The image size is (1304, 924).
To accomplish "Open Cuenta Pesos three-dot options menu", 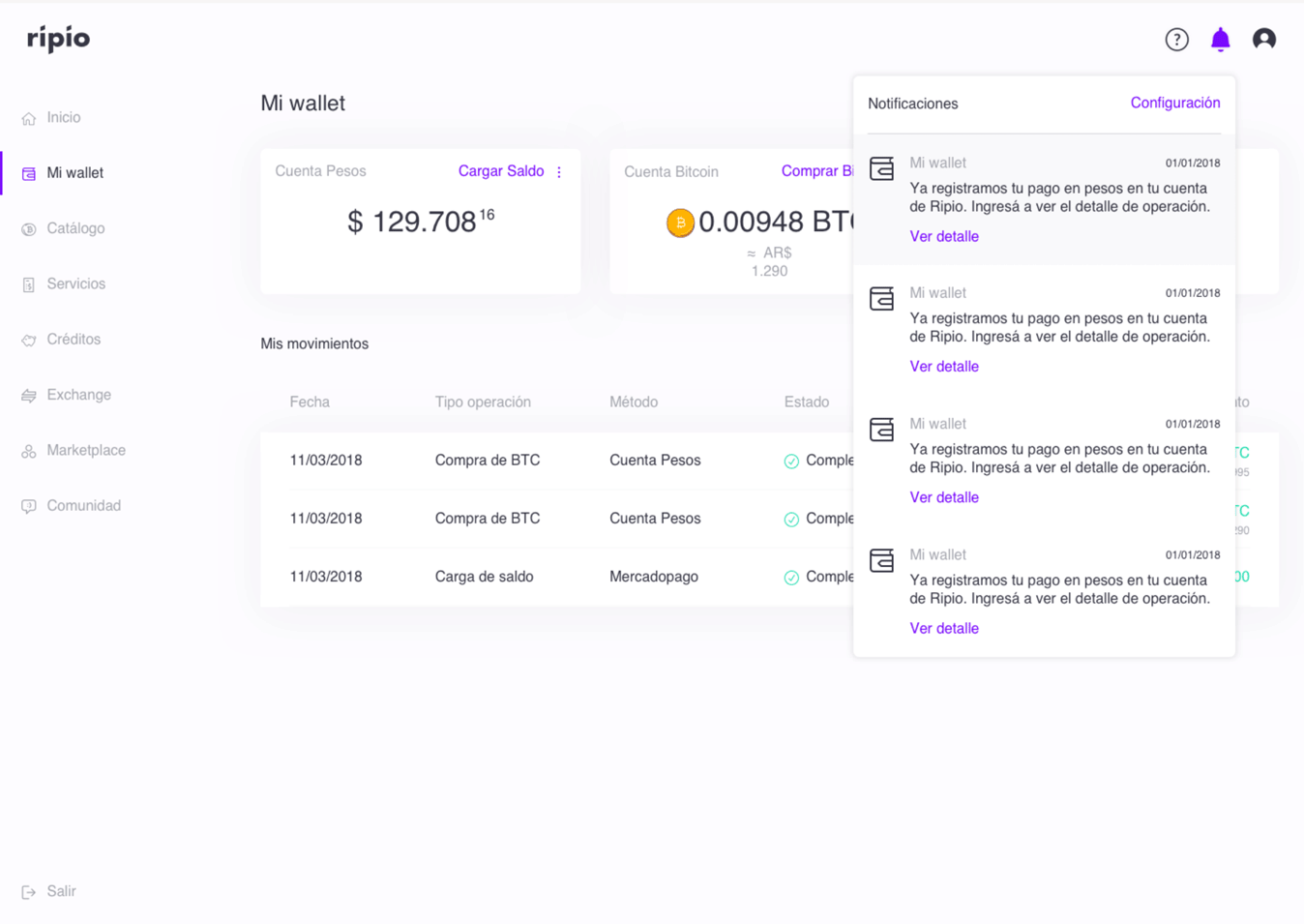I will pos(559,172).
